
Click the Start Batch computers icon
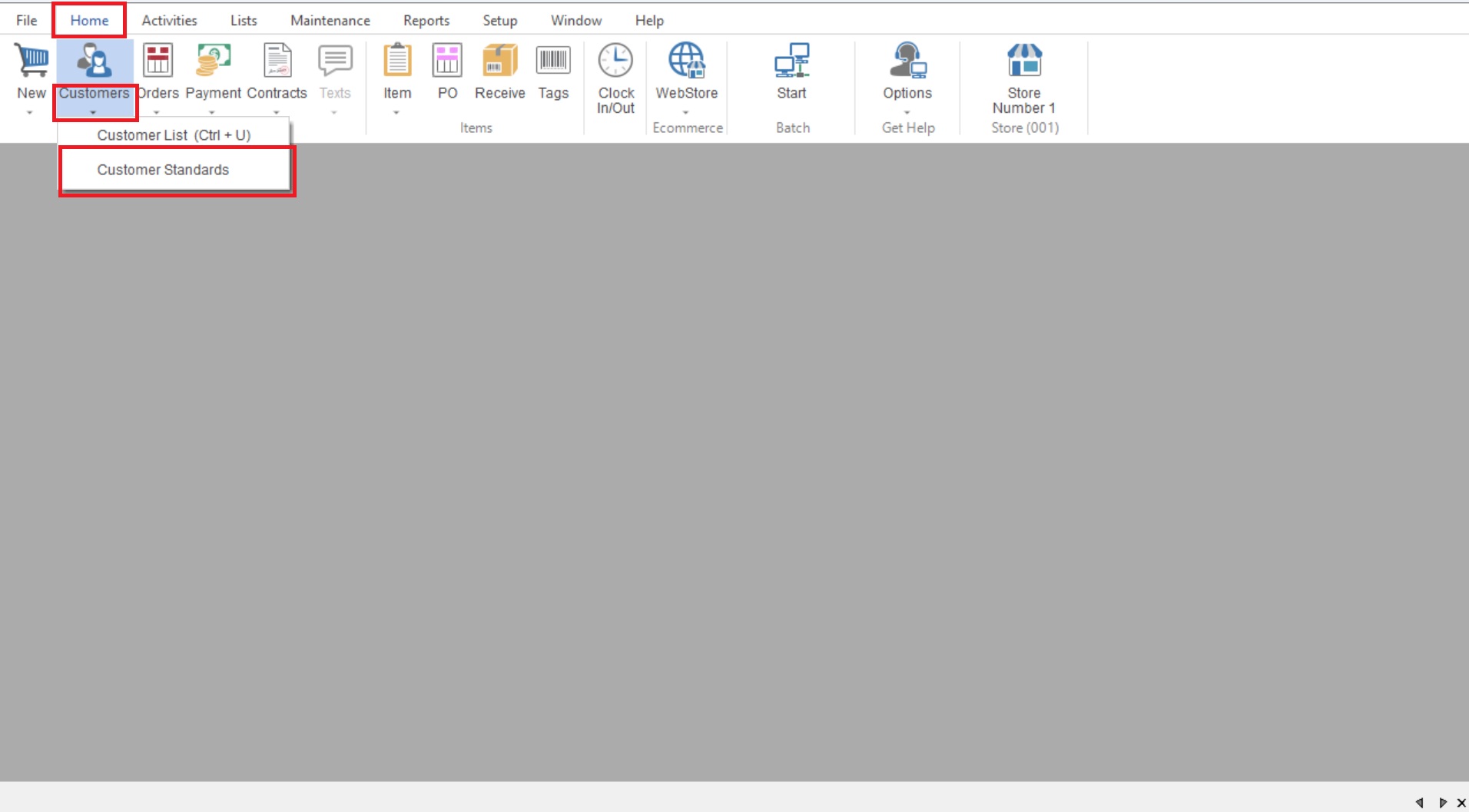(791, 60)
